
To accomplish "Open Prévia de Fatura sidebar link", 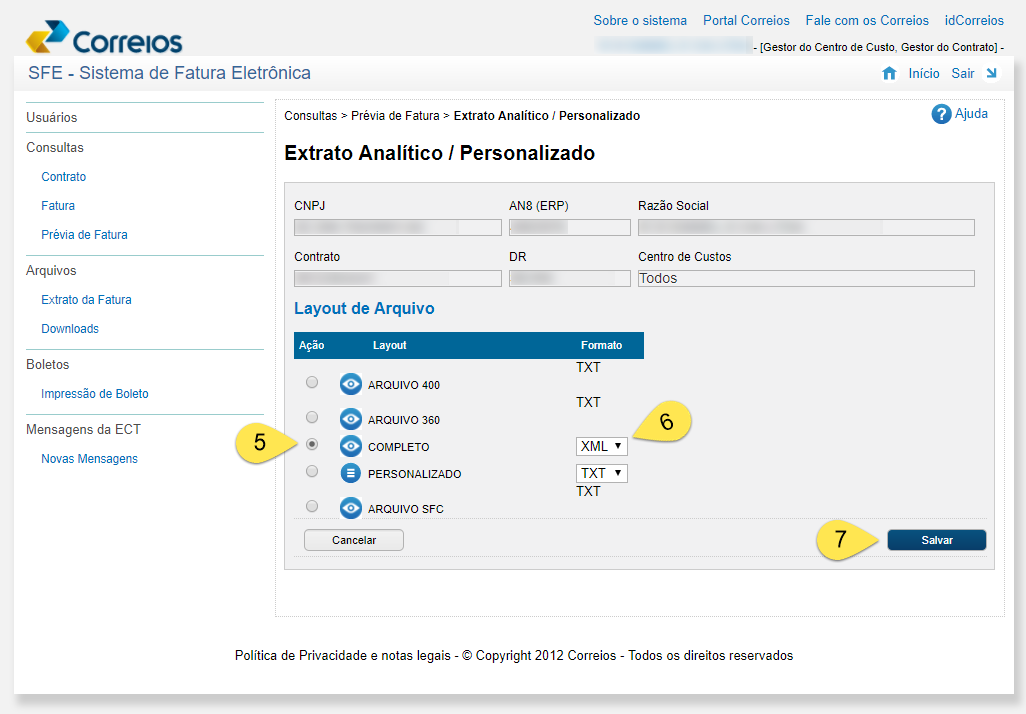I will pos(84,234).
